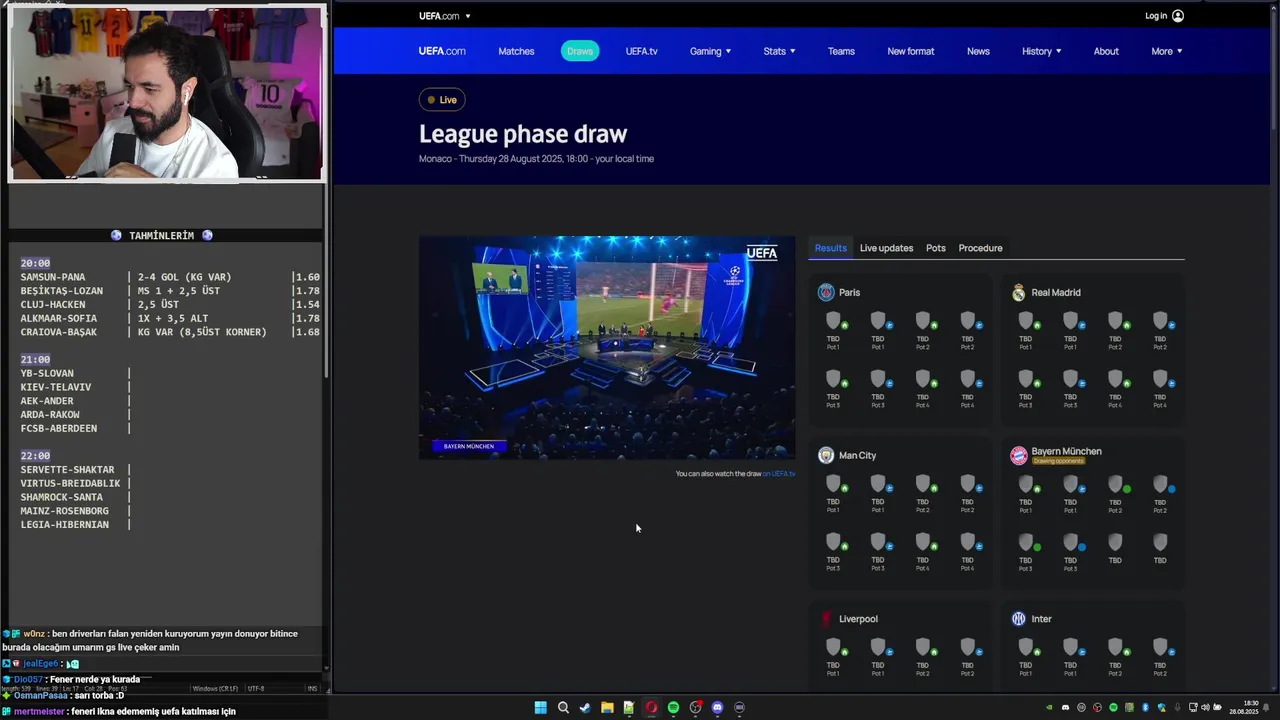Select the BEŞİKTAŞ-LOZAN prediction row
The height and width of the screenshot is (720, 1280).
pyautogui.click(x=170, y=291)
